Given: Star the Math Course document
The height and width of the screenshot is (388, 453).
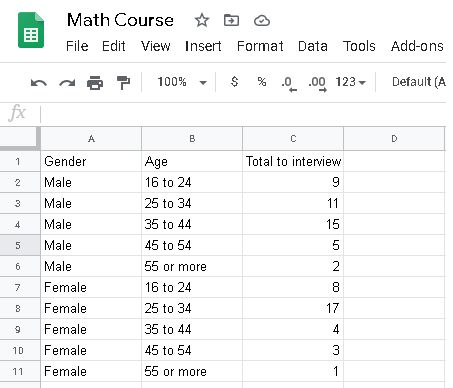Looking at the screenshot, I should pyautogui.click(x=202, y=20).
